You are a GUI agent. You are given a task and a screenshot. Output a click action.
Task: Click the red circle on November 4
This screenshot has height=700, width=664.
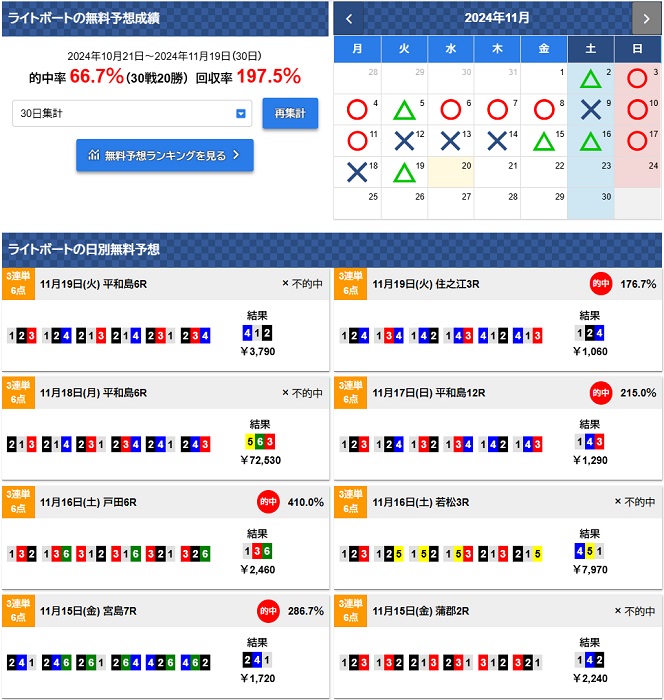355,110
